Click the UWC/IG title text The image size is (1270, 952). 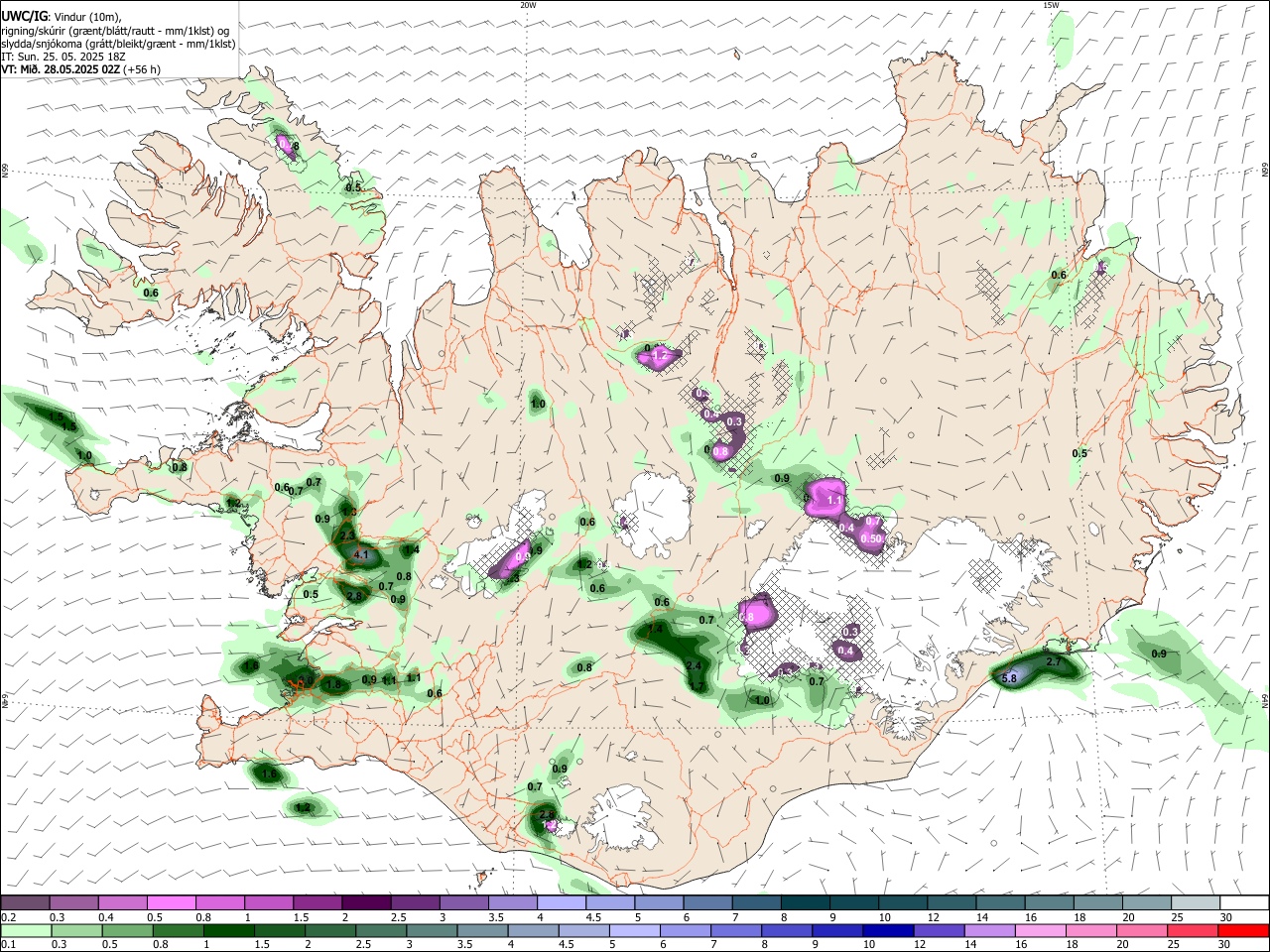pyautogui.click(x=23, y=16)
